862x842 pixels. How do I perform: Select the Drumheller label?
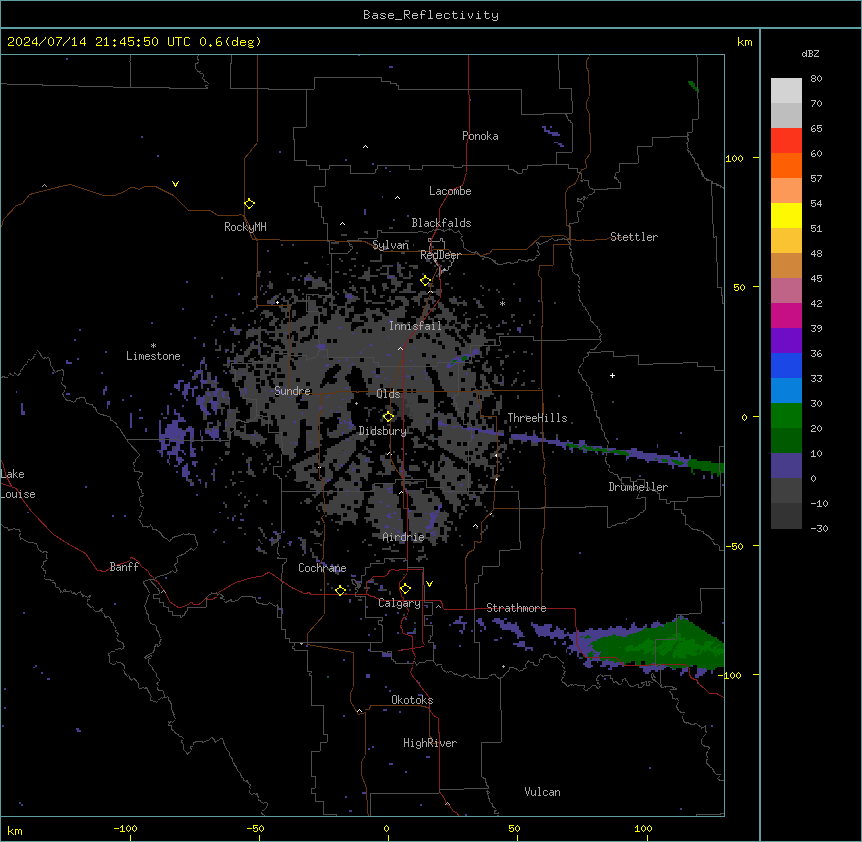tap(638, 487)
